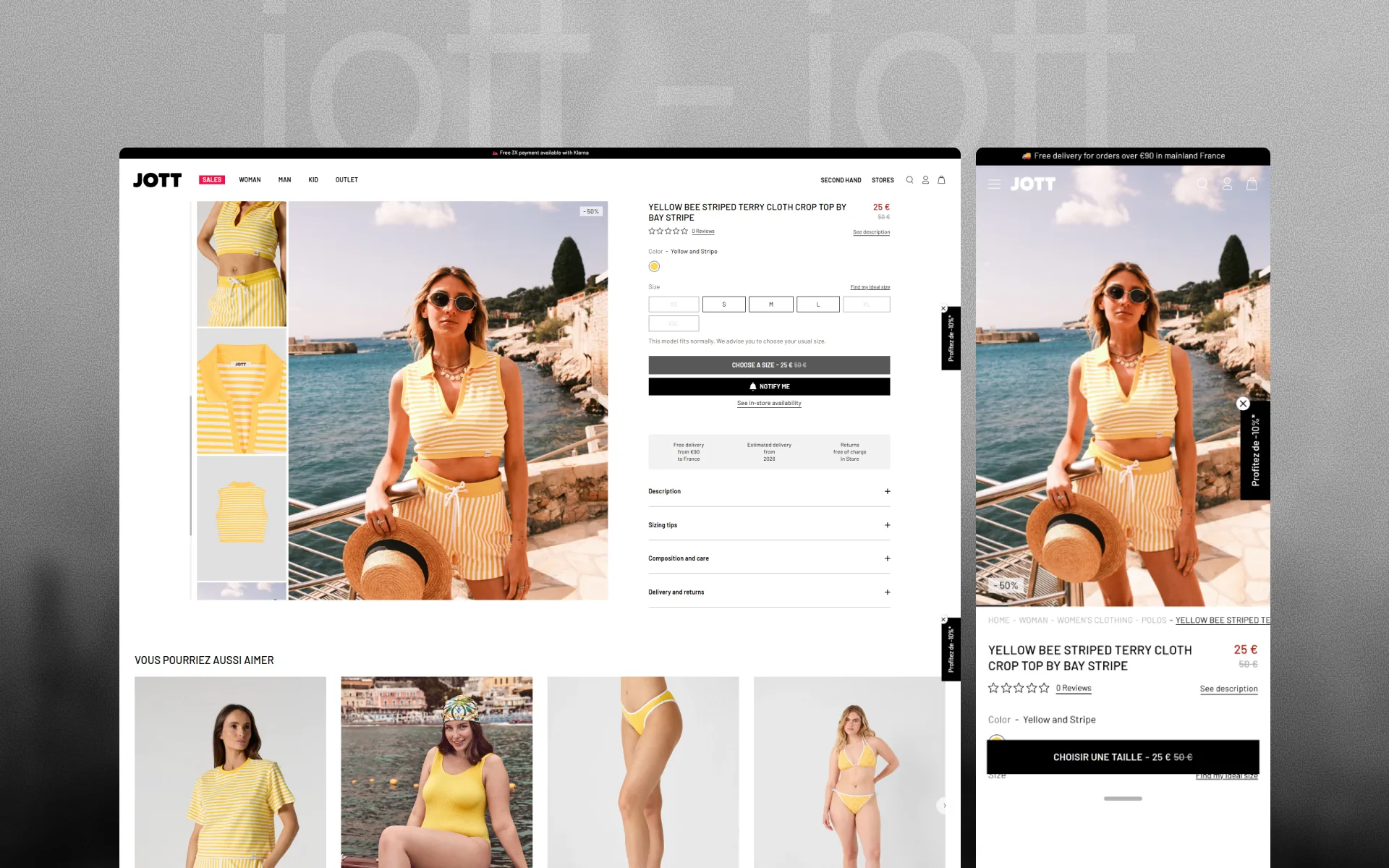Viewport: 1389px width, 868px height.
Task: Open the MAN menu
Action: [284, 180]
